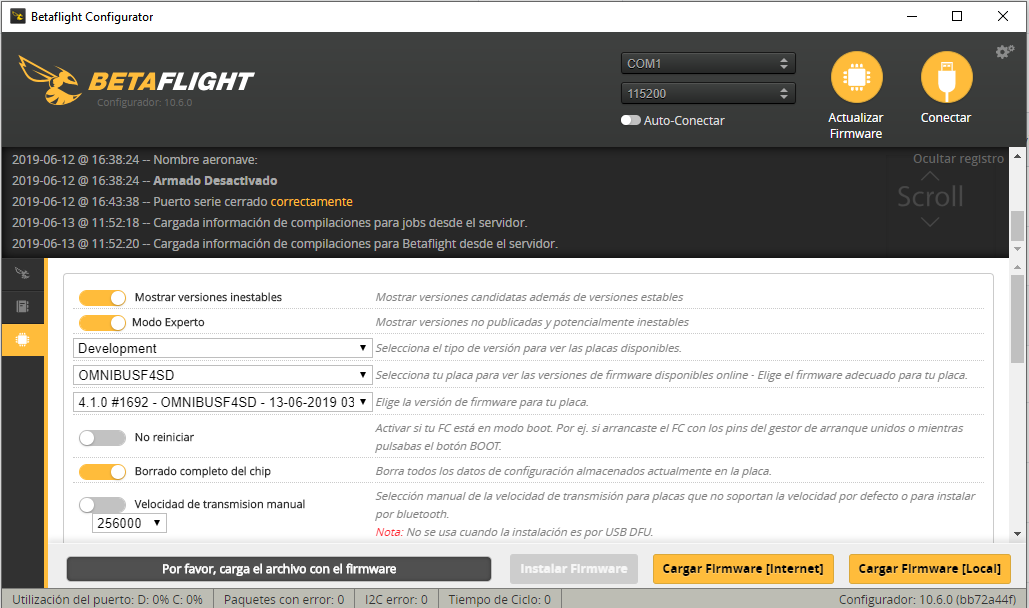Change baud rate in 256000 dropdown

[128, 522]
